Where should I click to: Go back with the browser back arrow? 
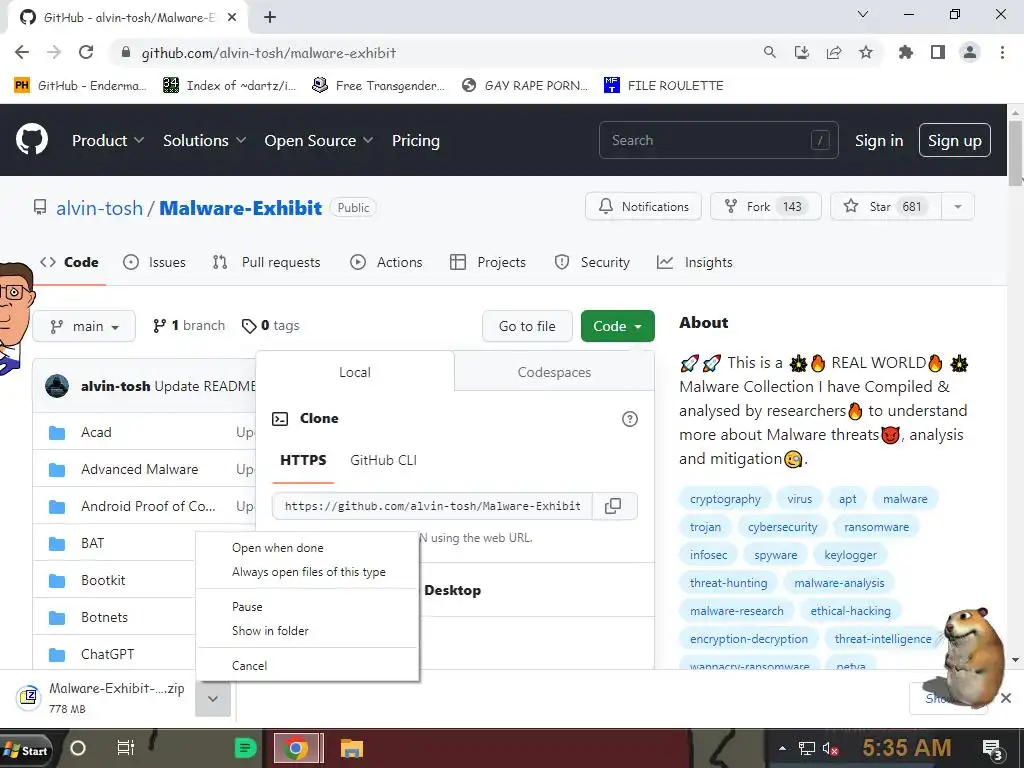pyautogui.click(x=22, y=53)
